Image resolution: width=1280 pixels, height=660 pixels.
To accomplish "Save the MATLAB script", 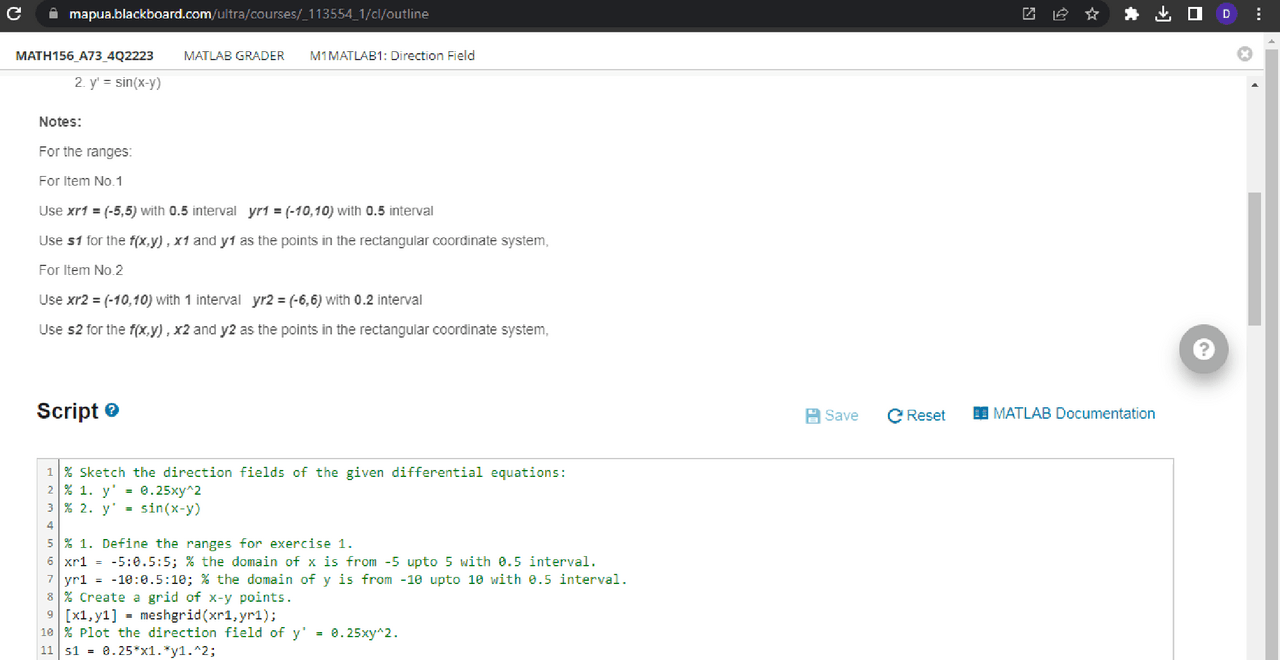I will [x=831, y=415].
